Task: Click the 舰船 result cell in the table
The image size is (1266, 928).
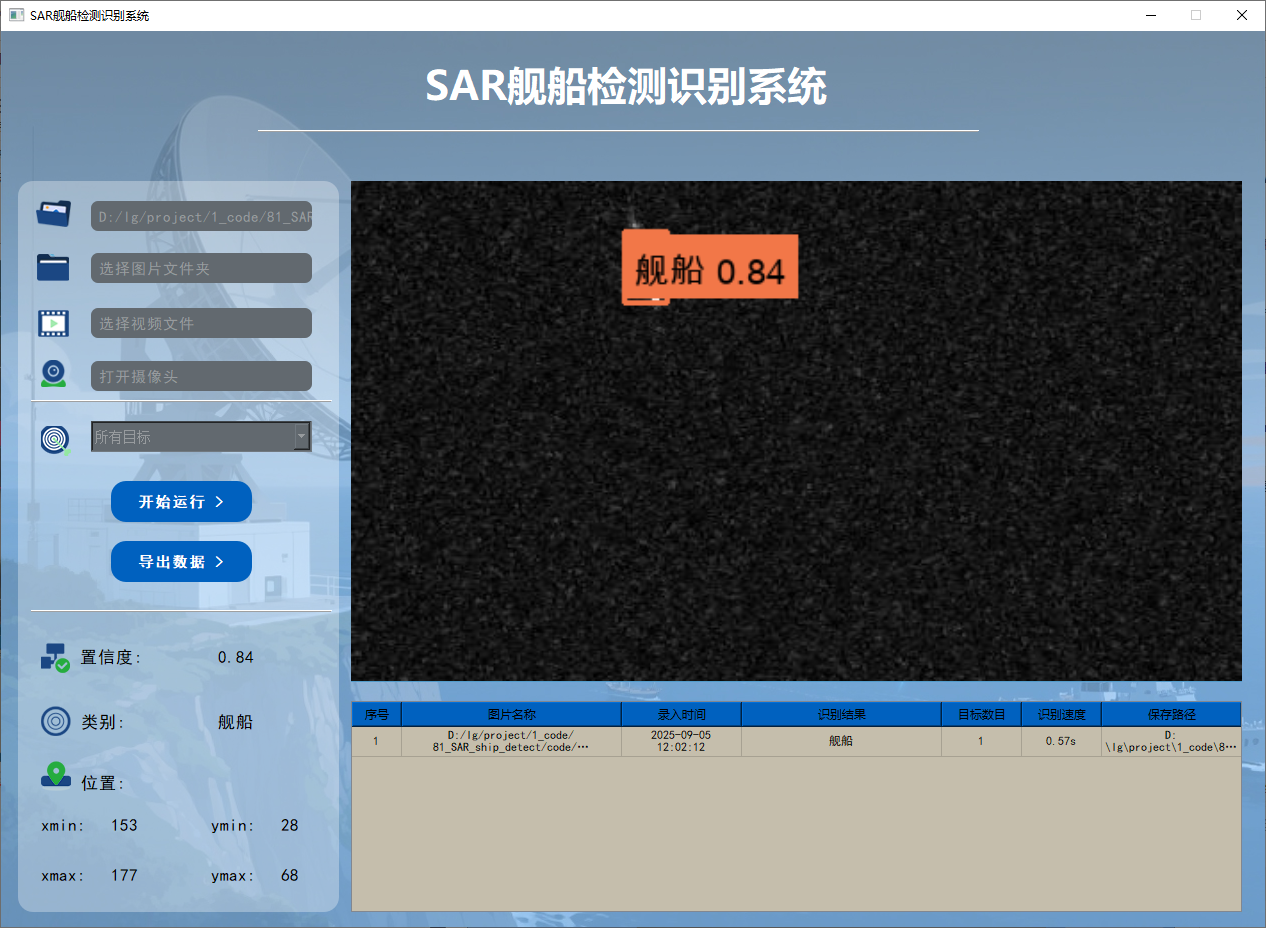Action: pyautogui.click(x=842, y=741)
